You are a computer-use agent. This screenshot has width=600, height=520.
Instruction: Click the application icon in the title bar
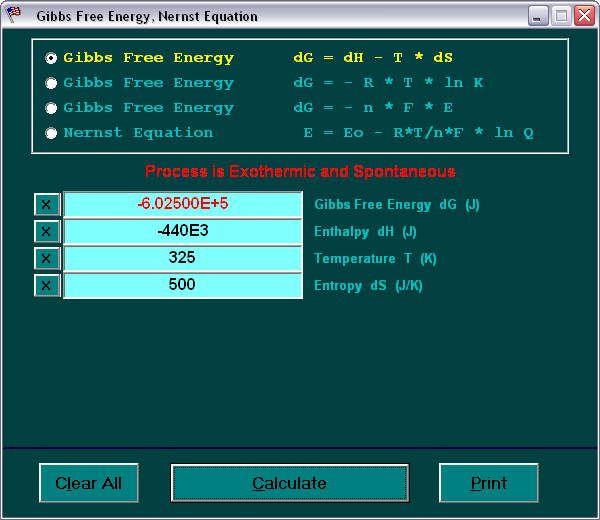13,15
